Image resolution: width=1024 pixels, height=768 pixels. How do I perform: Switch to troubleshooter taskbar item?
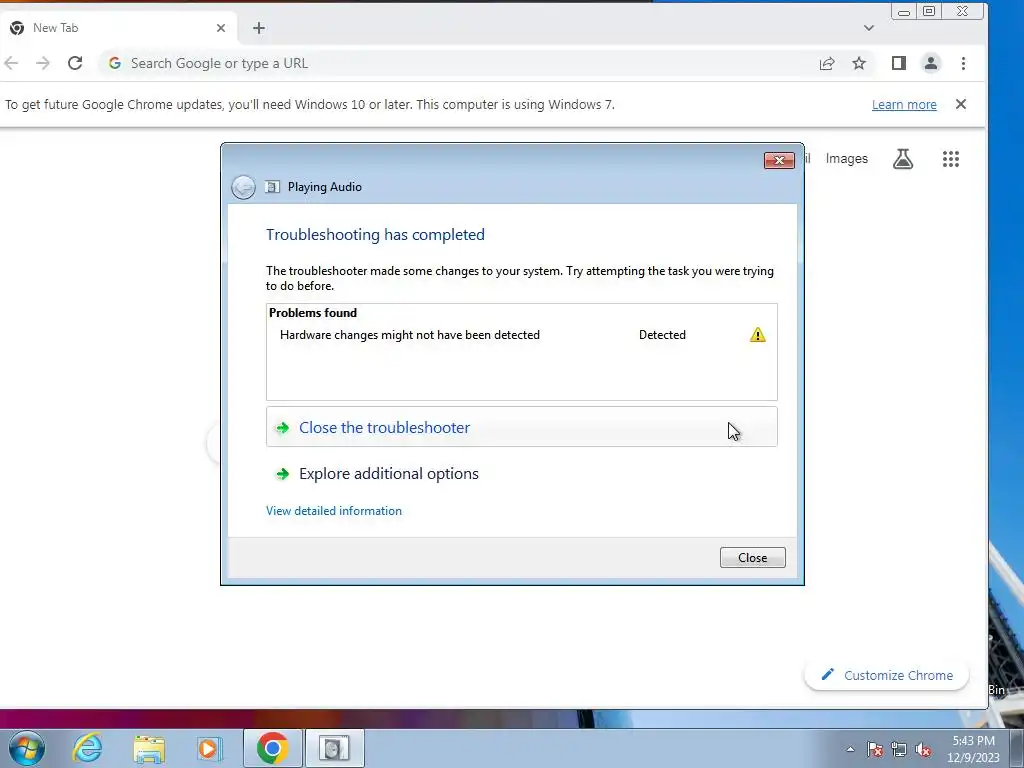[334, 748]
